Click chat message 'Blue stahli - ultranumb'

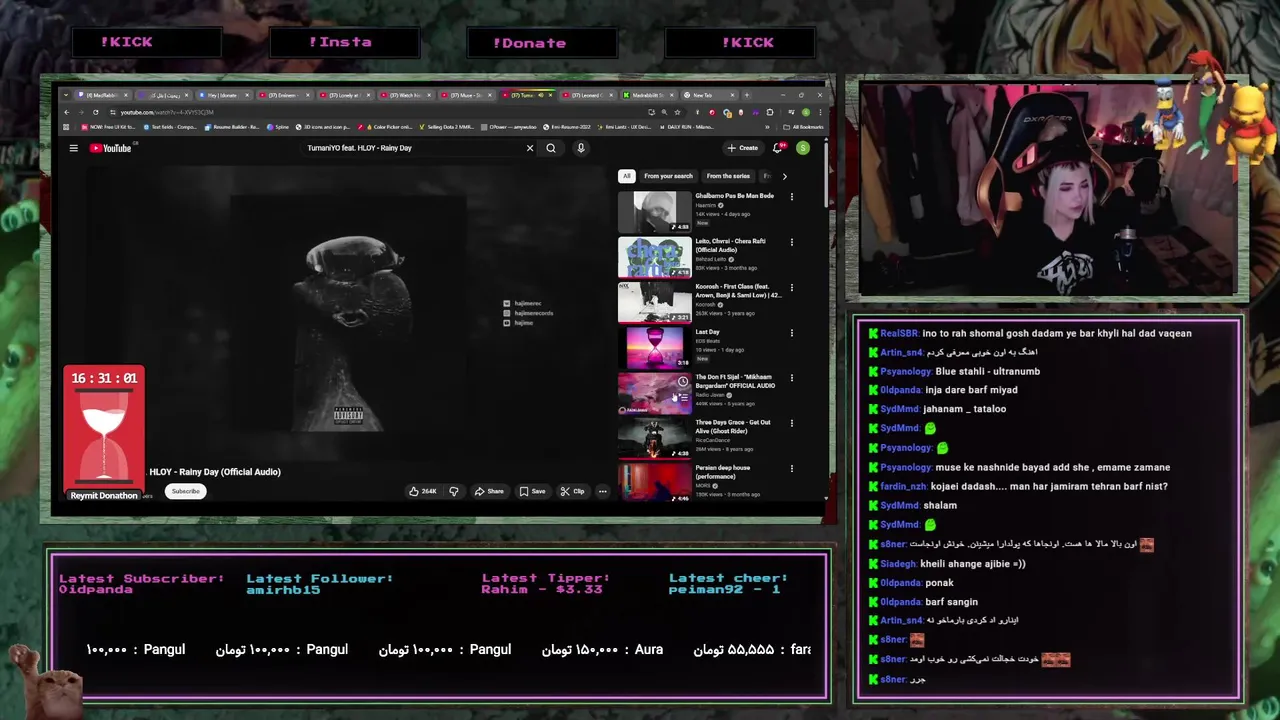(988, 371)
